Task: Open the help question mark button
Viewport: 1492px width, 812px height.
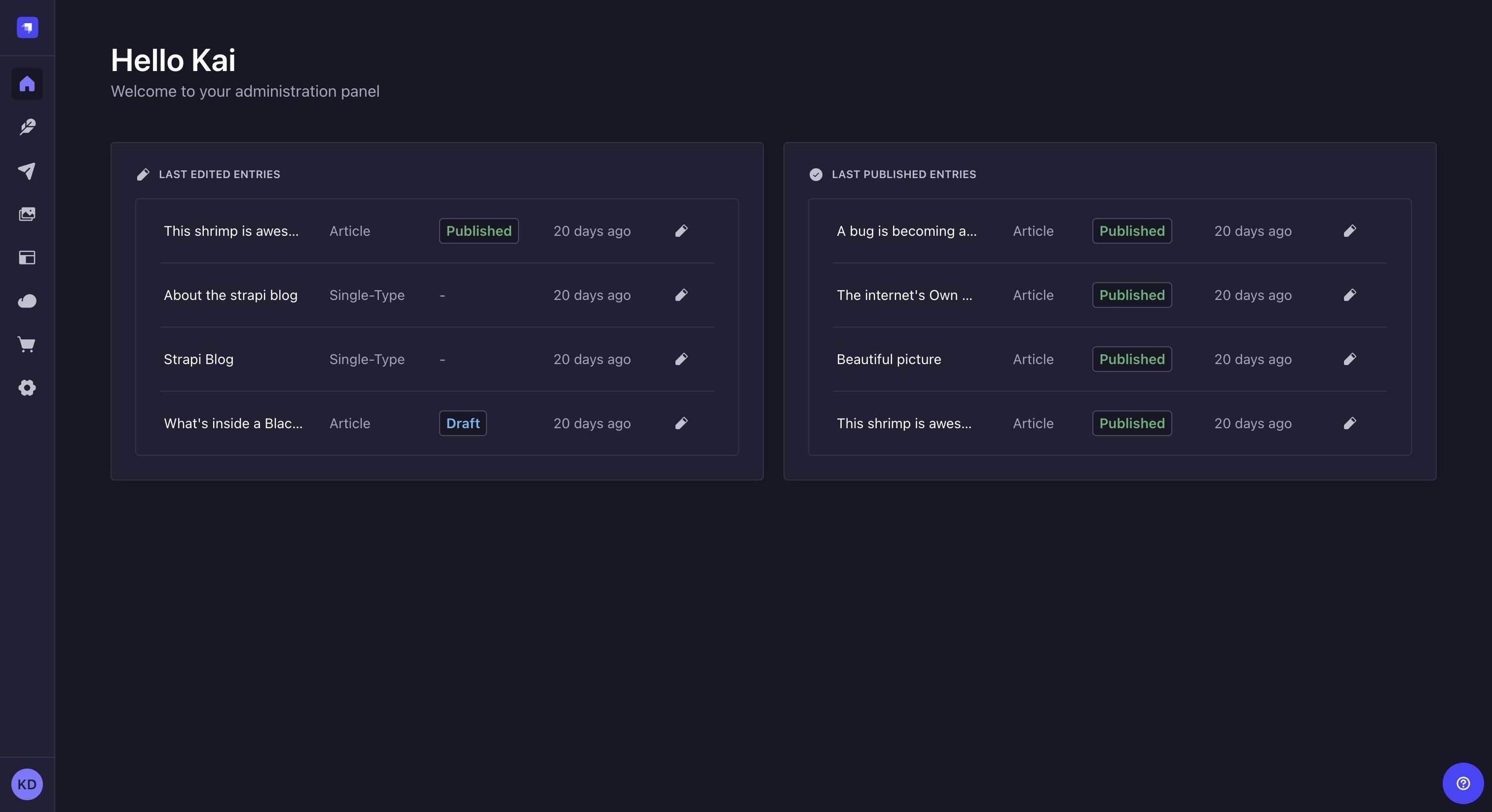Action: tap(1462, 783)
